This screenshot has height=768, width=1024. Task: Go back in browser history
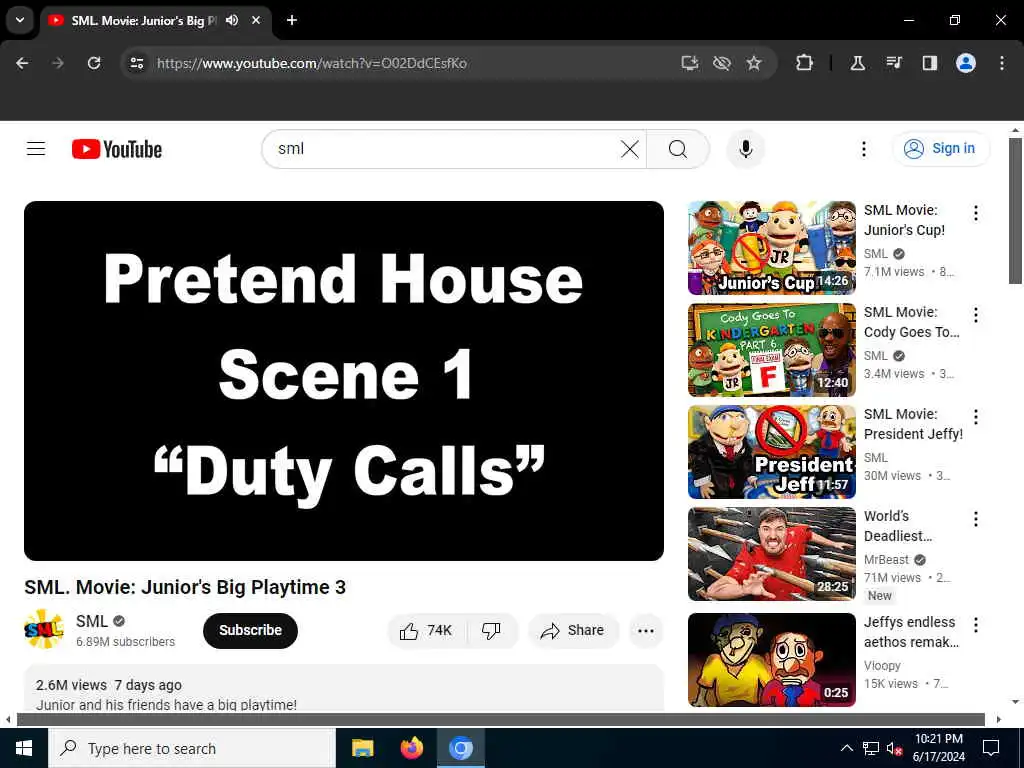point(22,63)
